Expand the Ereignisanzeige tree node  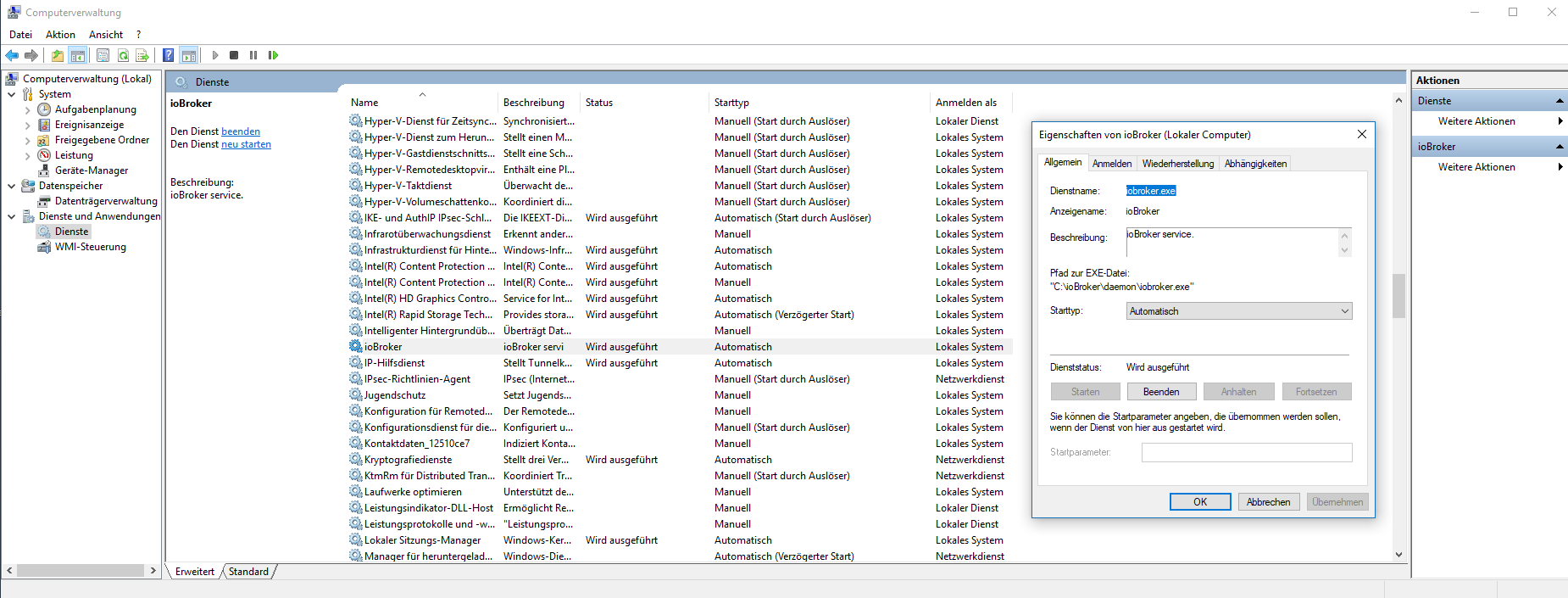point(27,125)
